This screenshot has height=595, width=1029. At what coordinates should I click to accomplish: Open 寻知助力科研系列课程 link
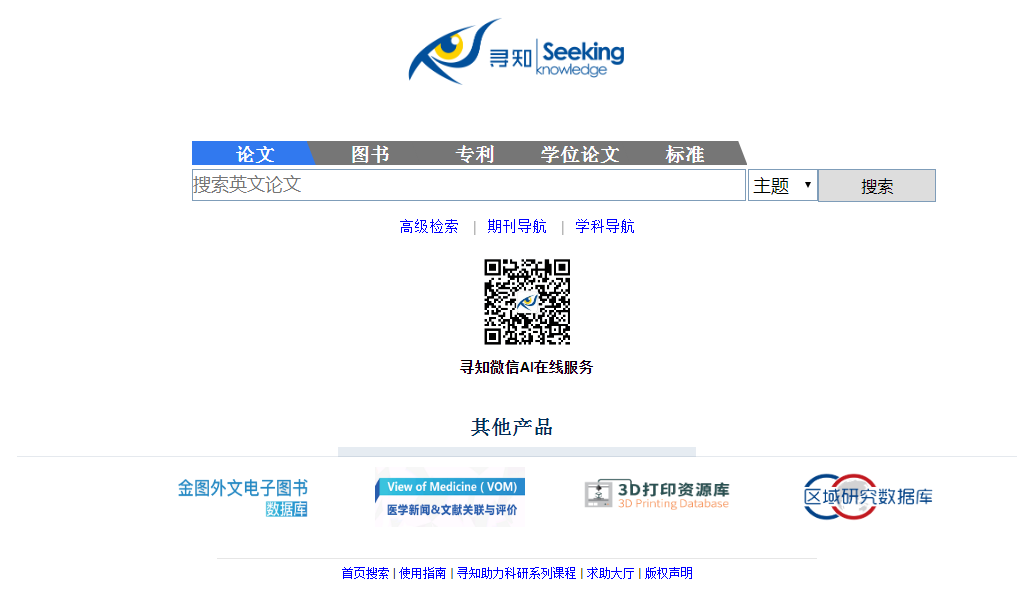(516, 573)
